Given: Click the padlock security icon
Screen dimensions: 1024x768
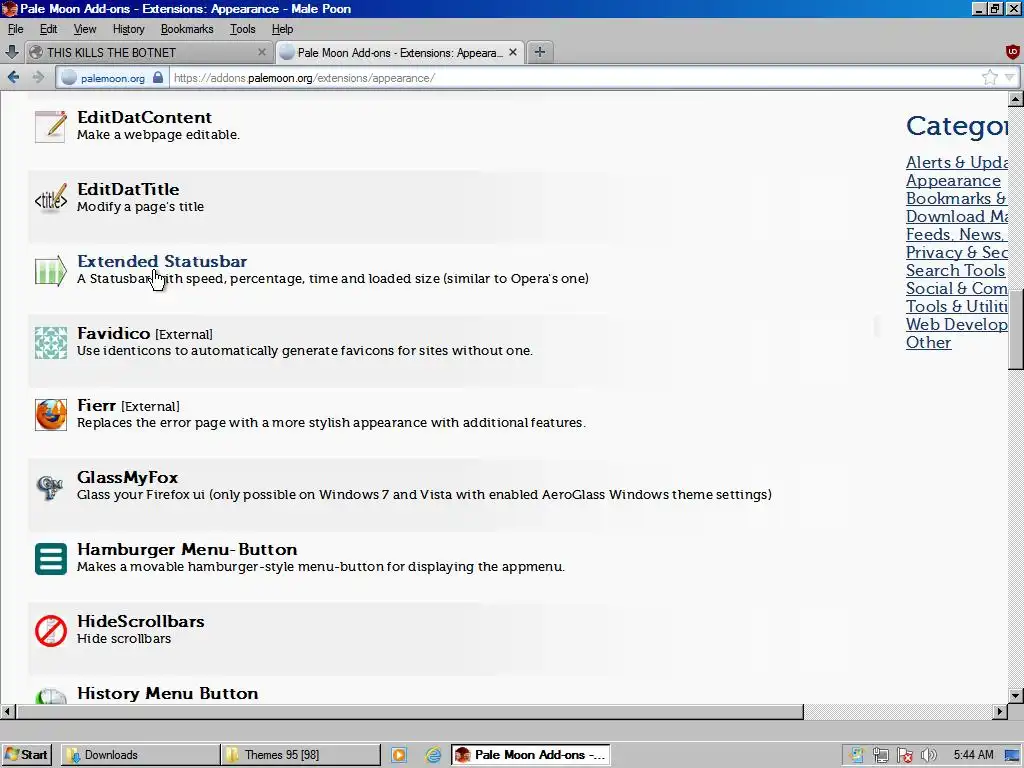Looking at the screenshot, I should point(157,78).
